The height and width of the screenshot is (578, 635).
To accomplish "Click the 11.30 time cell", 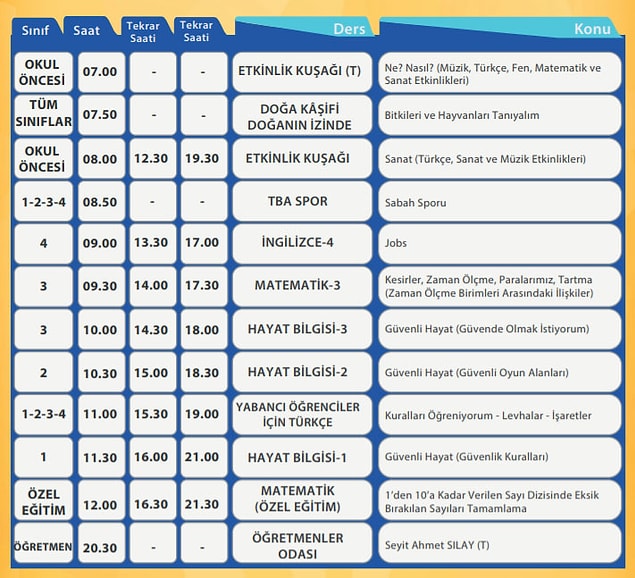I will 101,457.
